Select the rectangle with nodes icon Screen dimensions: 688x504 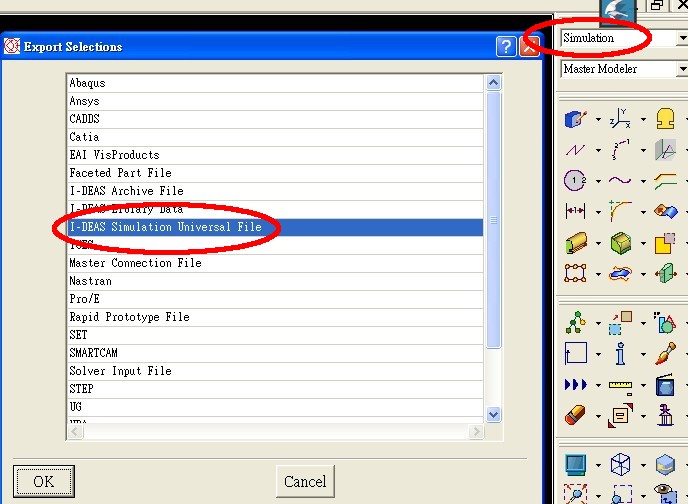[x=575, y=273]
